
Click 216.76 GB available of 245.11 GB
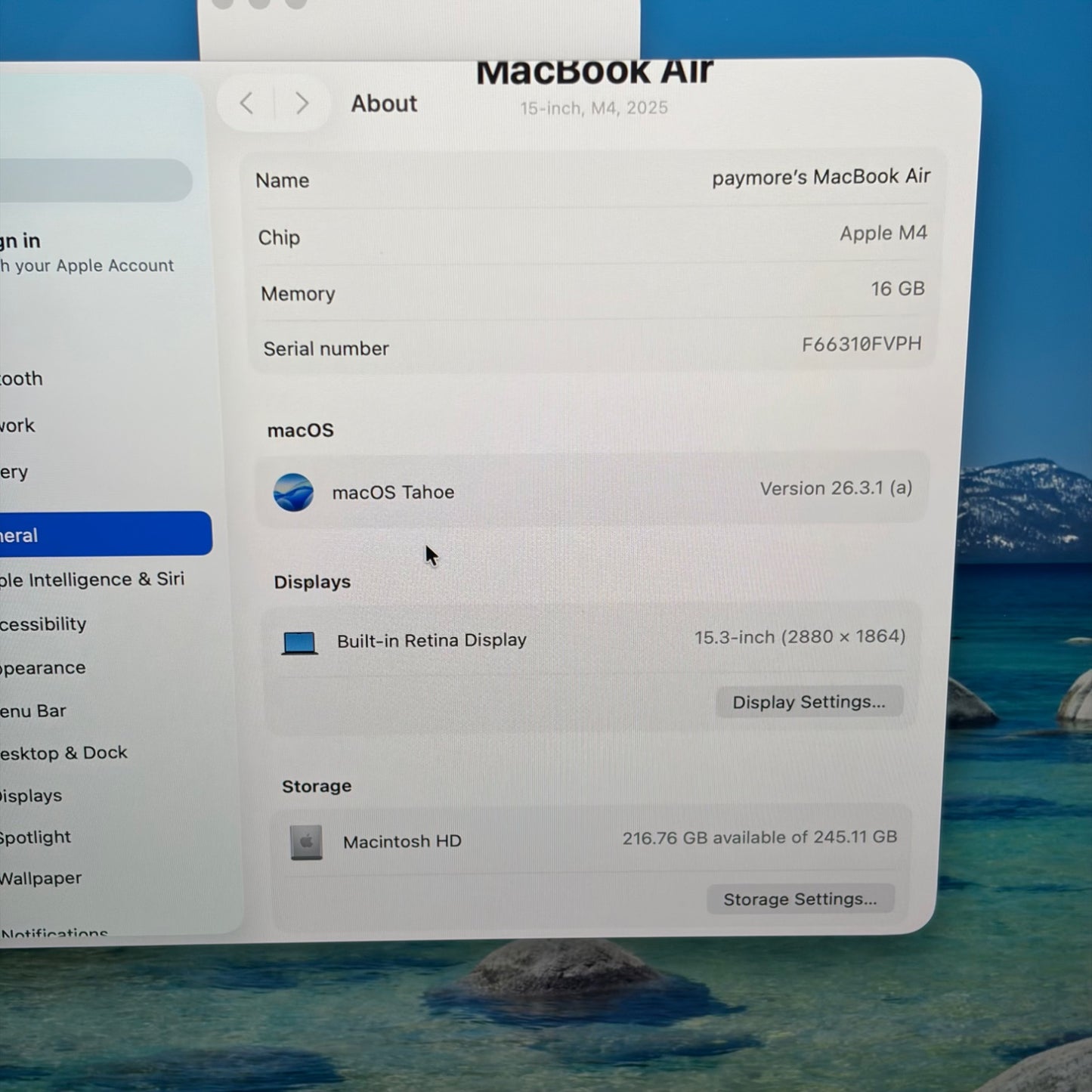tap(759, 837)
